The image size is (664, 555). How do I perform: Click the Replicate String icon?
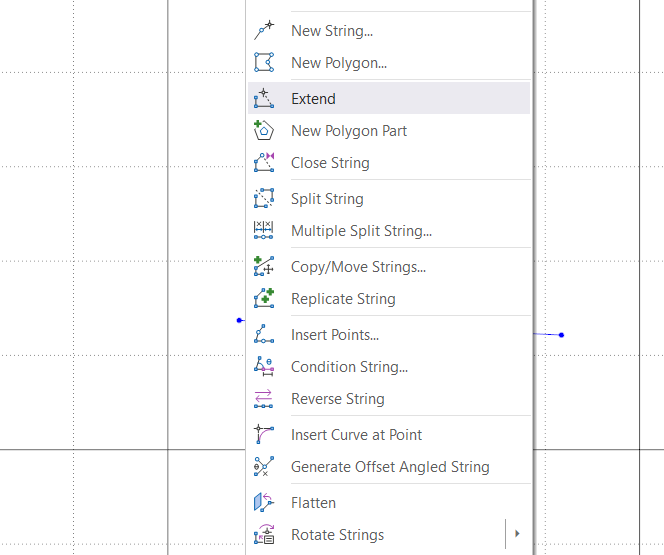click(x=264, y=299)
